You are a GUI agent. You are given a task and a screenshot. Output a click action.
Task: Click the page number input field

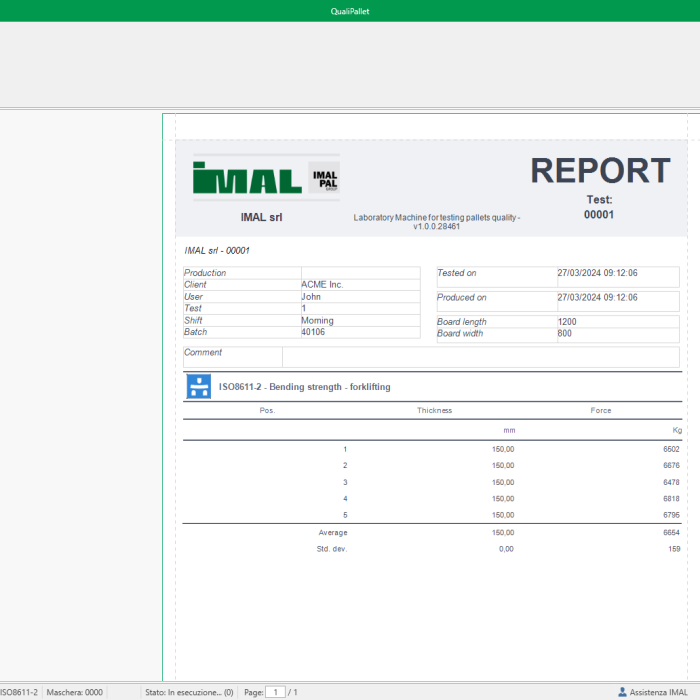(x=275, y=692)
